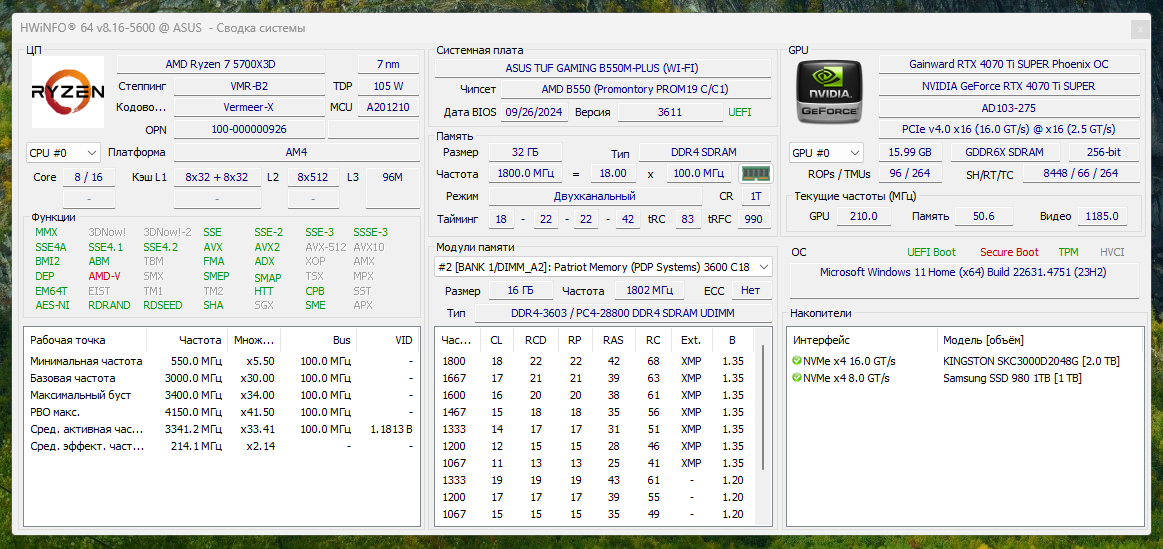
Task: Select the PBO макс. row
Action: 222,412
